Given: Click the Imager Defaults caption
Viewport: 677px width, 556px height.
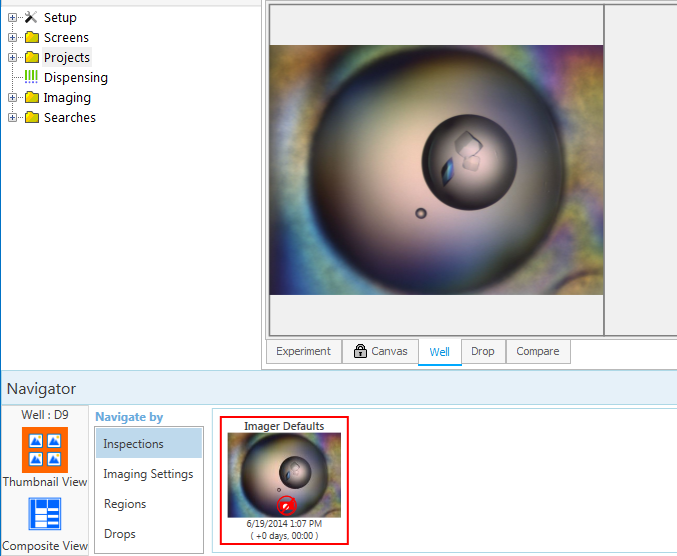Looking at the screenshot, I should pos(284,426).
